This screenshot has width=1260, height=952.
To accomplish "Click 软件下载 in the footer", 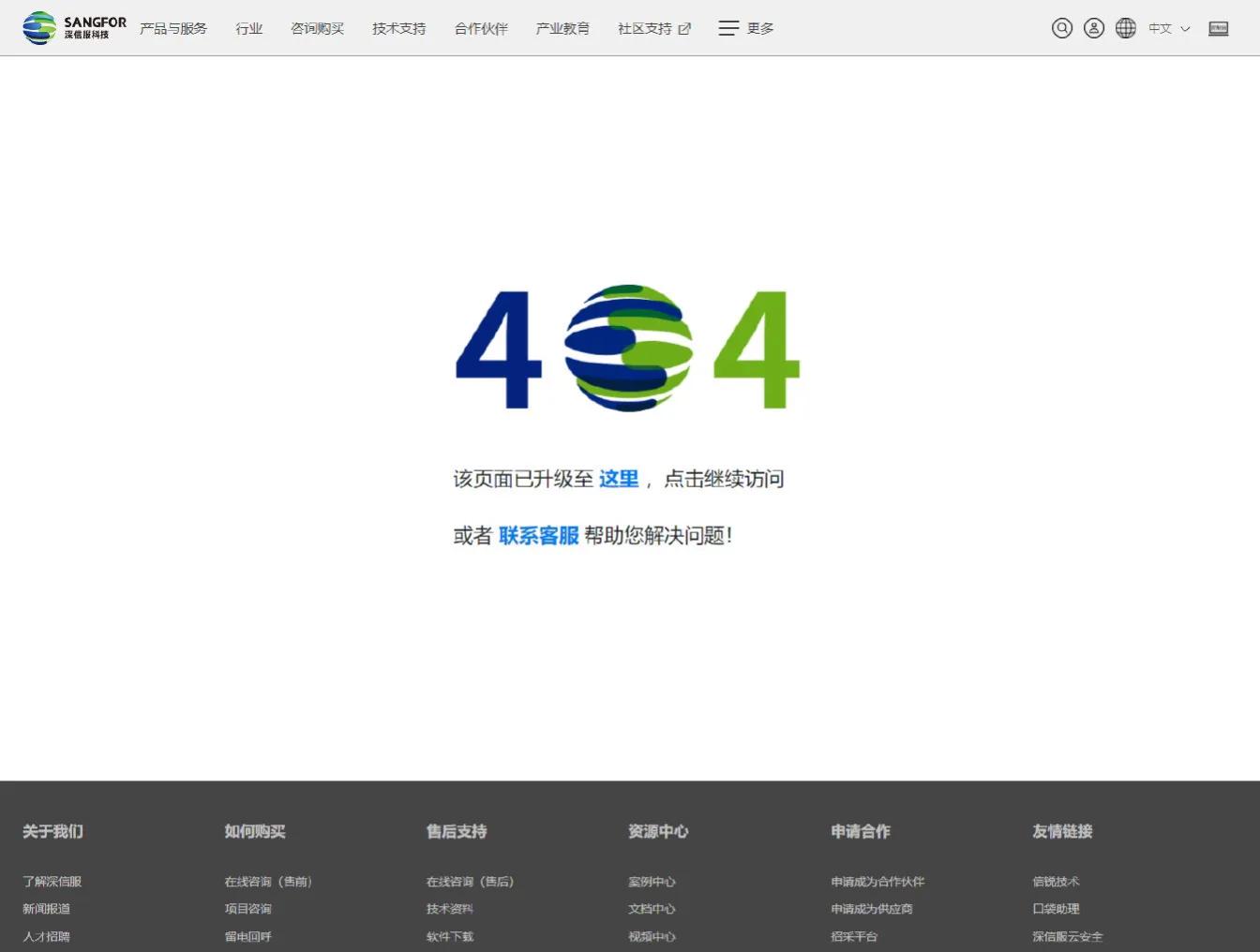I will 449,935.
